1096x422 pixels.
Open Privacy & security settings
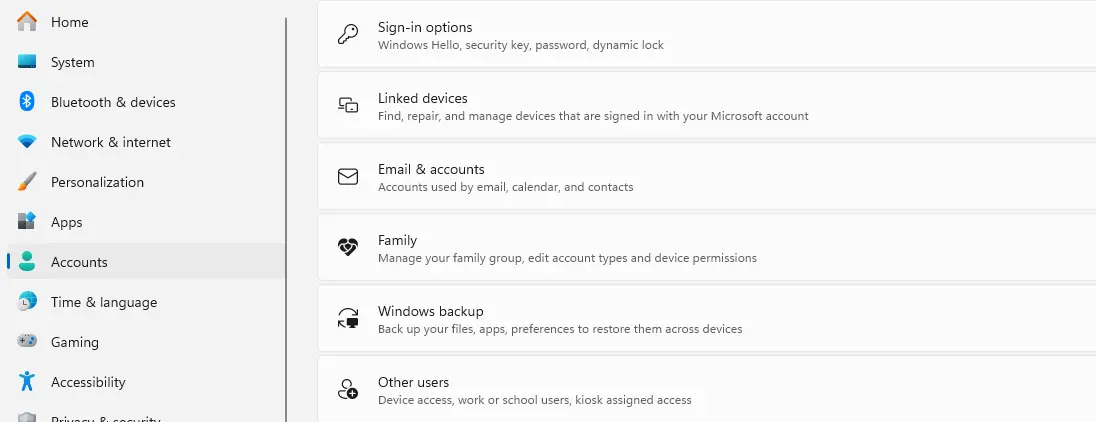[x=105, y=417]
